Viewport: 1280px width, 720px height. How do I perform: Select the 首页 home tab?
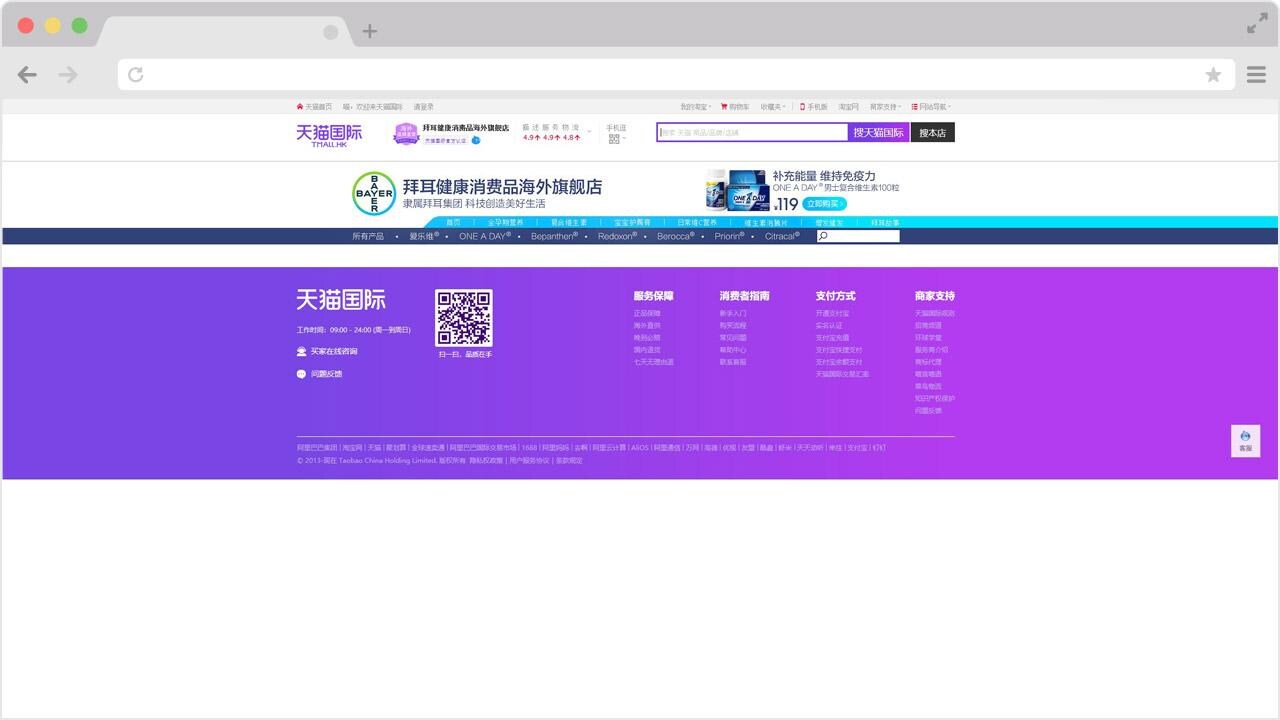point(453,223)
